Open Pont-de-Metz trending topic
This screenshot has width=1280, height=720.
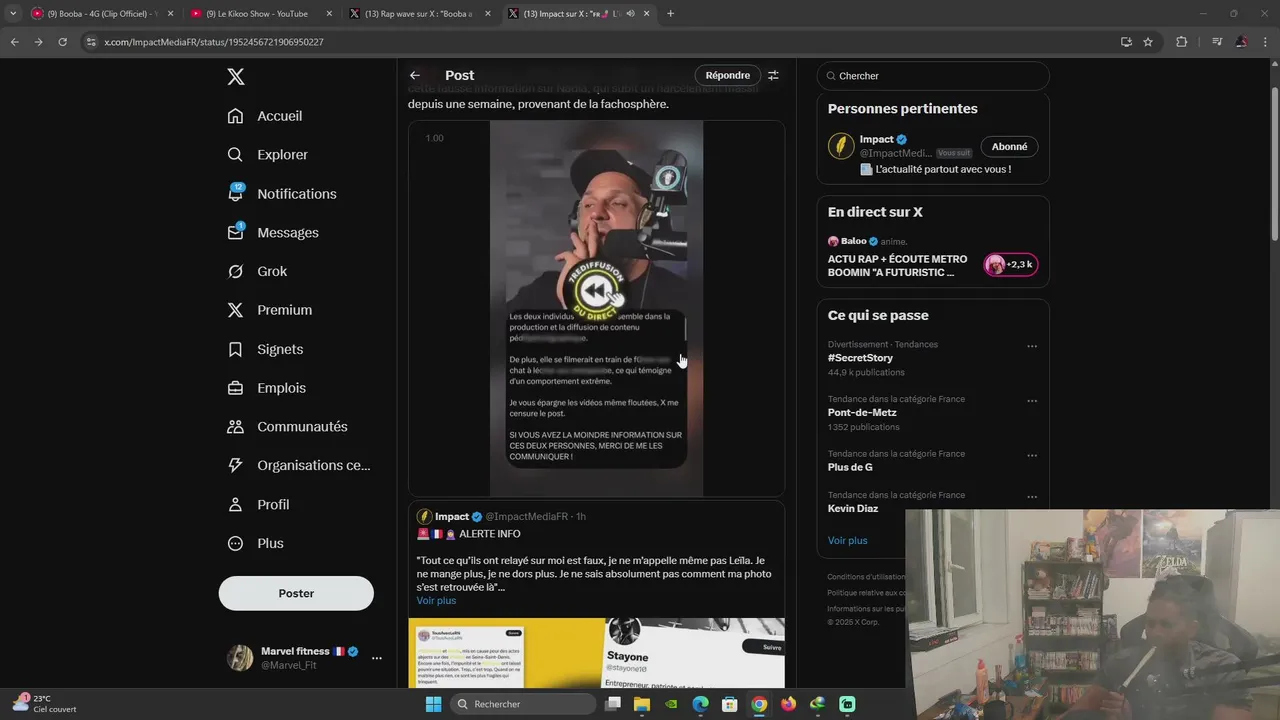pos(862,412)
